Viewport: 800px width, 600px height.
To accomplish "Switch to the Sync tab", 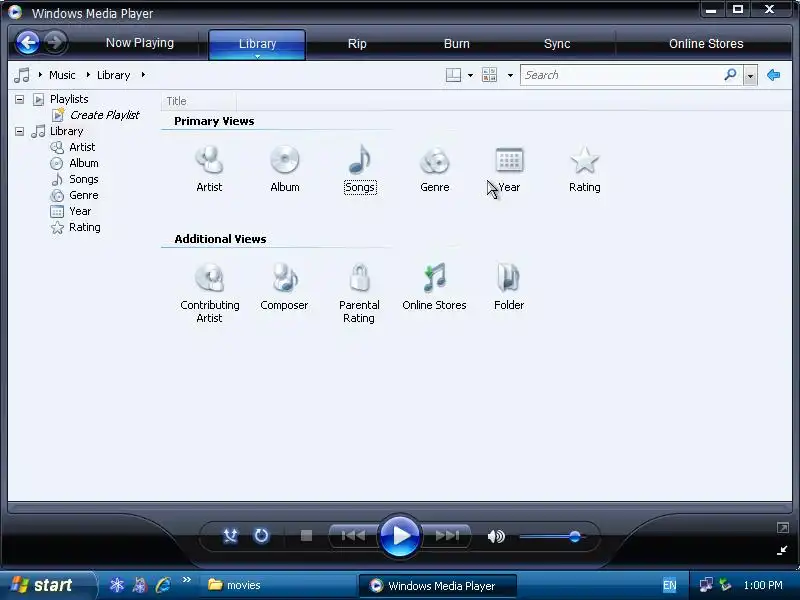I will click(557, 44).
